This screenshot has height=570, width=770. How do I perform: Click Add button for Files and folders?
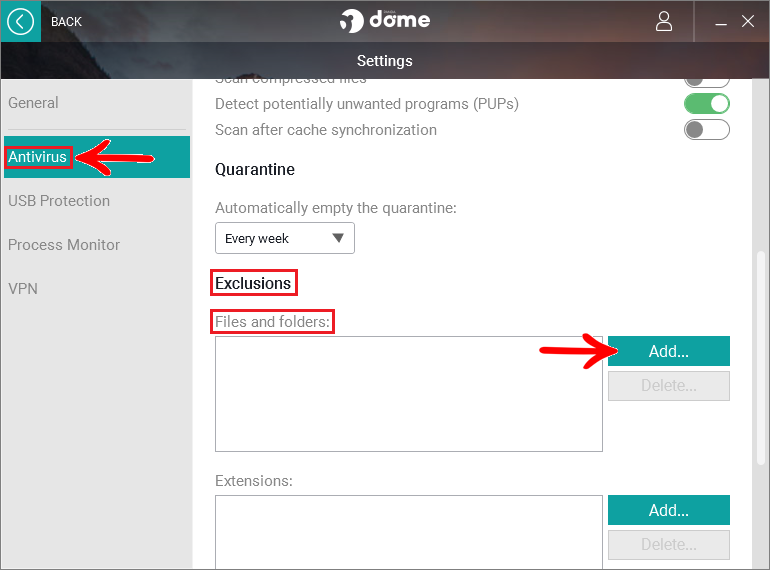(669, 351)
